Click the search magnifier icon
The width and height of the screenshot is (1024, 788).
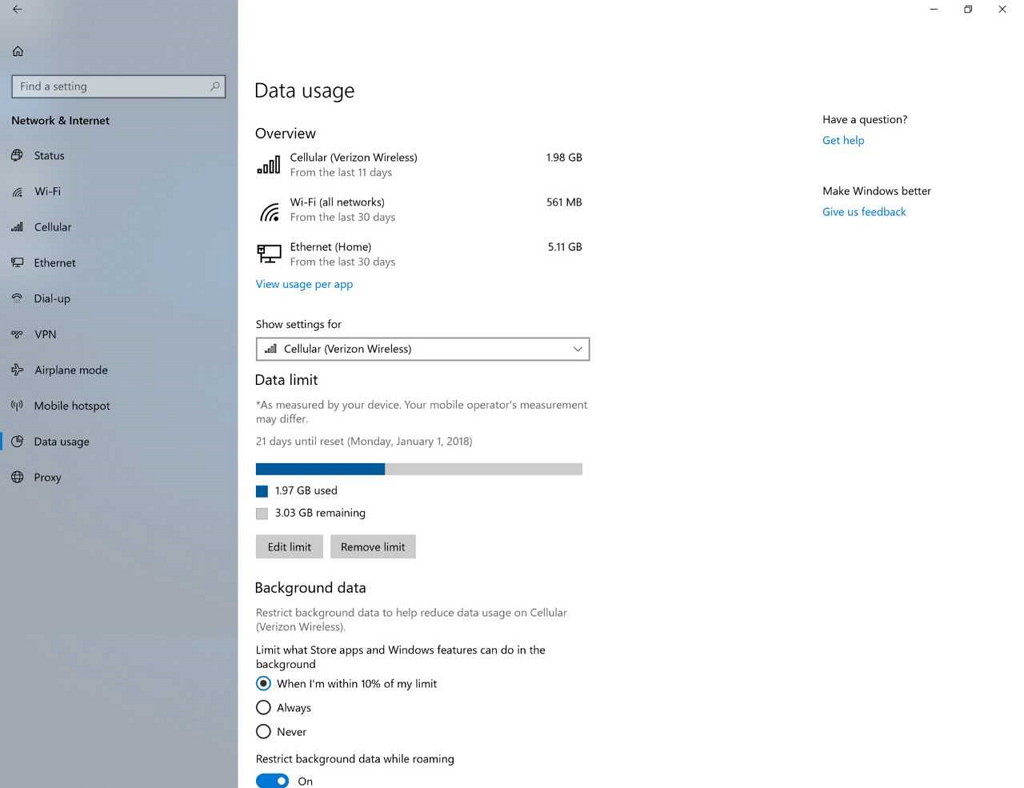(215, 86)
